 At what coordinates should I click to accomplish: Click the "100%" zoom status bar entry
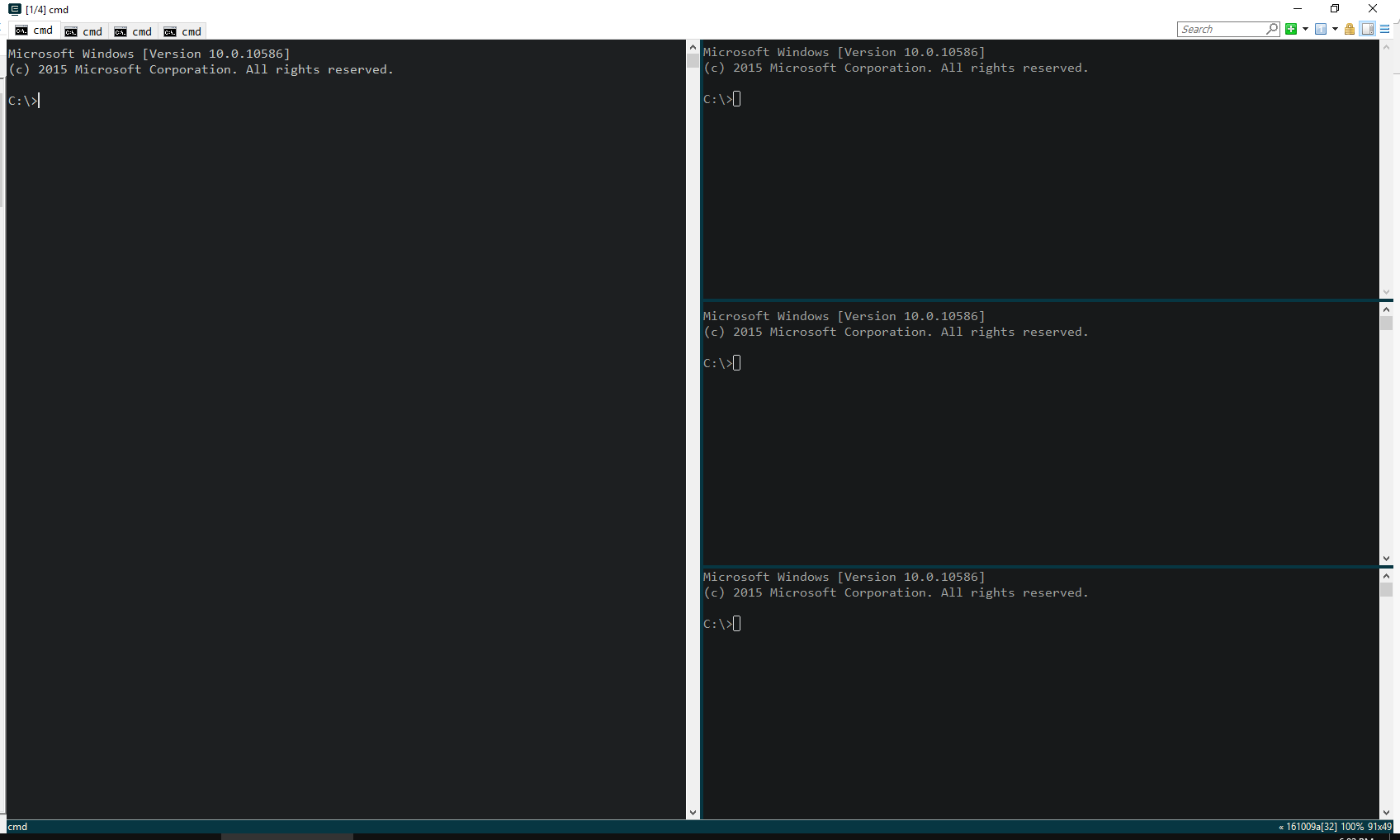(x=1352, y=827)
